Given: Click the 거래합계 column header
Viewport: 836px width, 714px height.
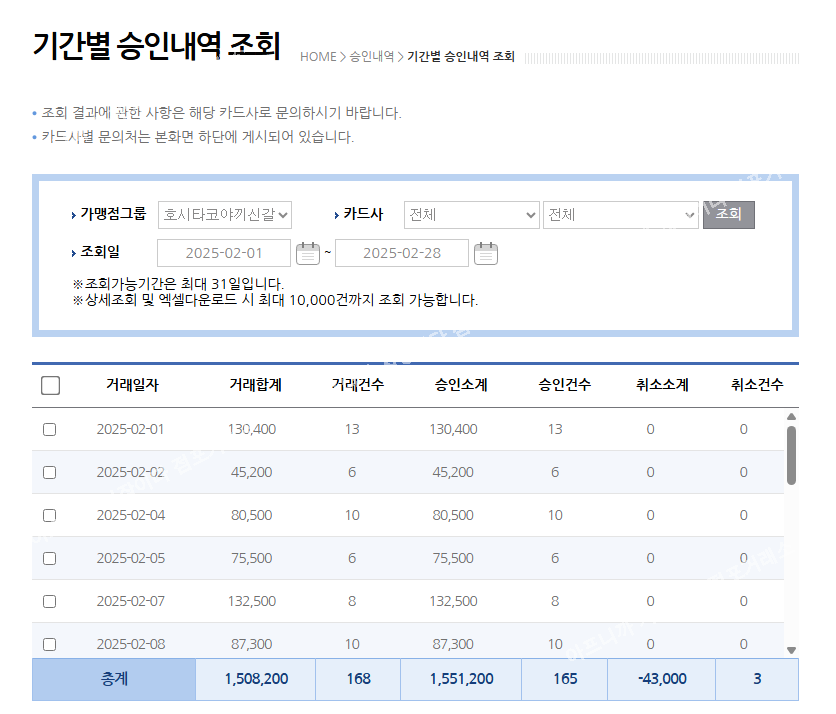Looking at the screenshot, I should tap(255, 385).
